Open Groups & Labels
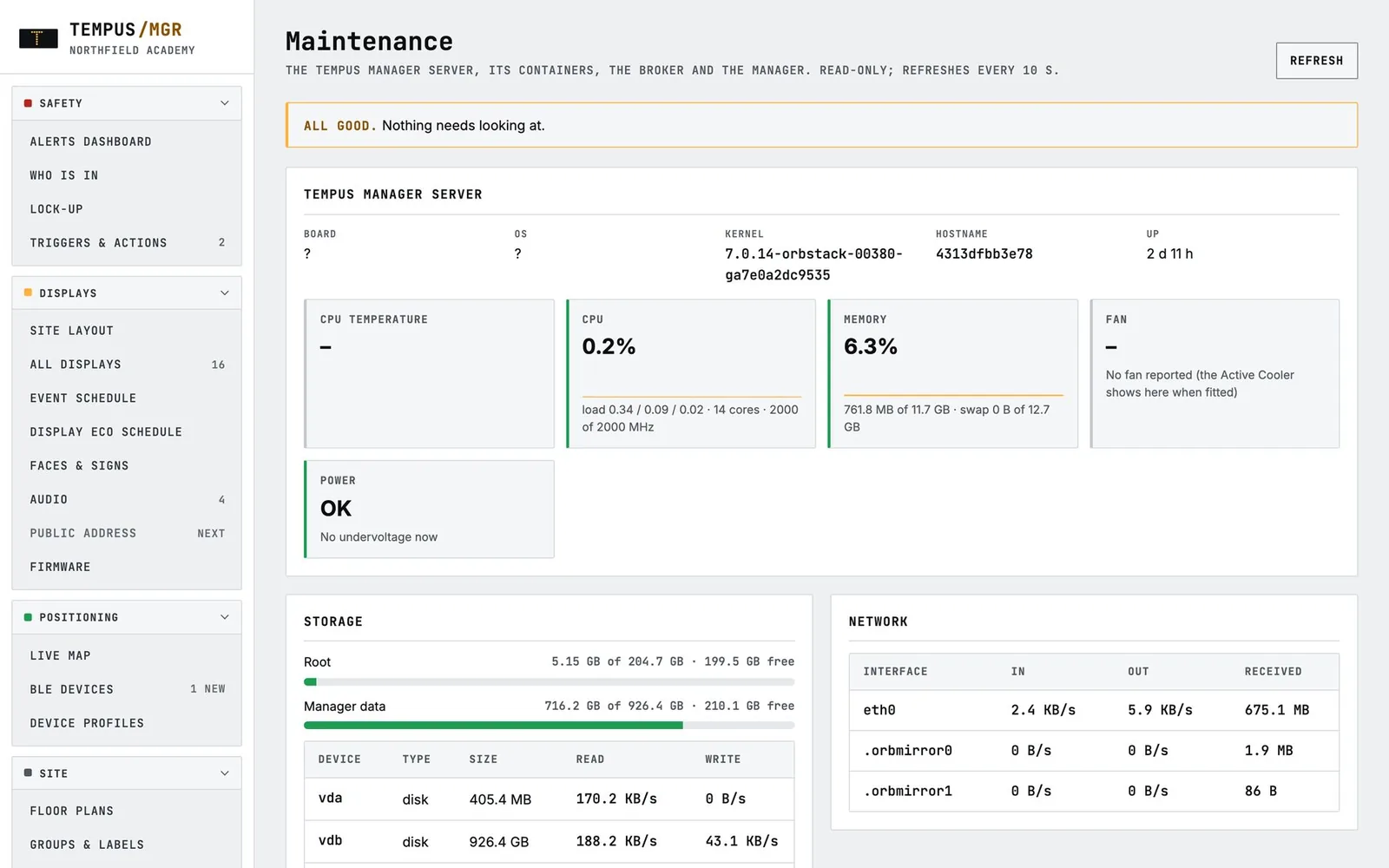This screenshot has width=1389, height=868. tap(127, 845)
